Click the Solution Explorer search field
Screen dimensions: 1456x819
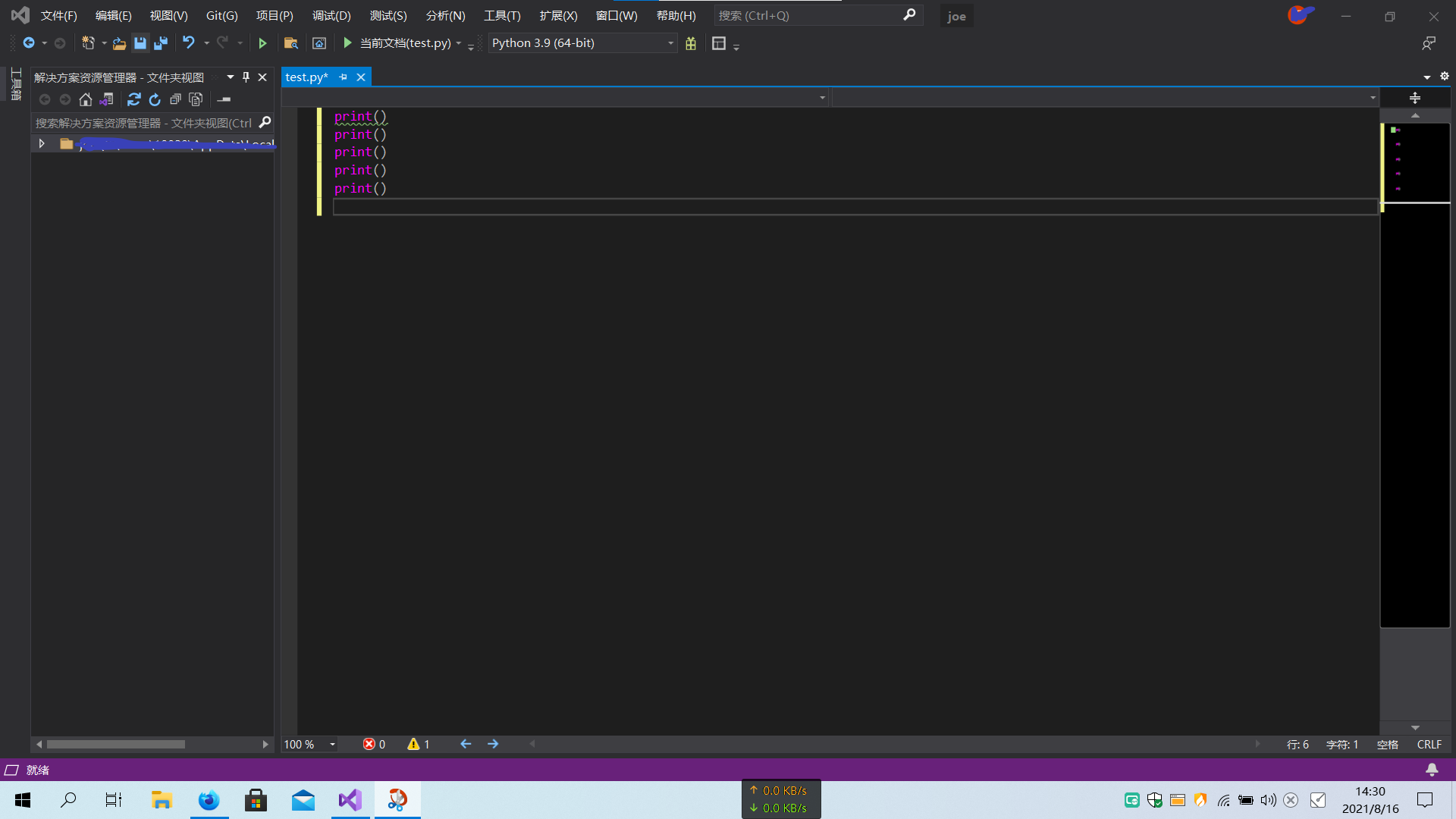click(x=144, y=123)
